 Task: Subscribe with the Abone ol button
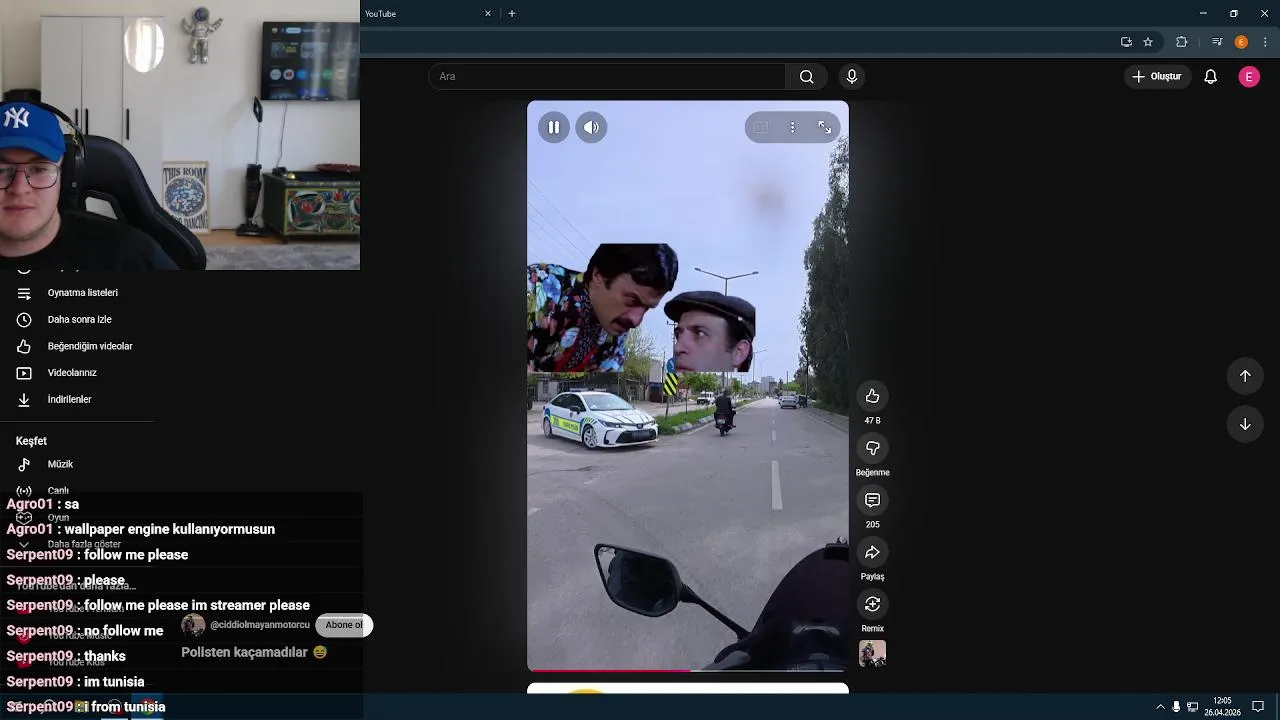pos(343,625)
